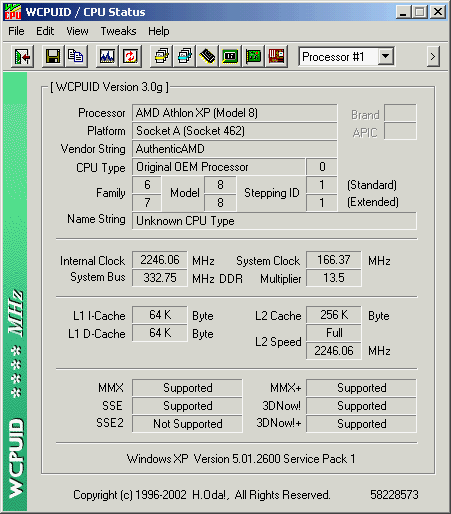
Task: Expand the Processor #1 dropdown arrow
Action: [385, 57]
